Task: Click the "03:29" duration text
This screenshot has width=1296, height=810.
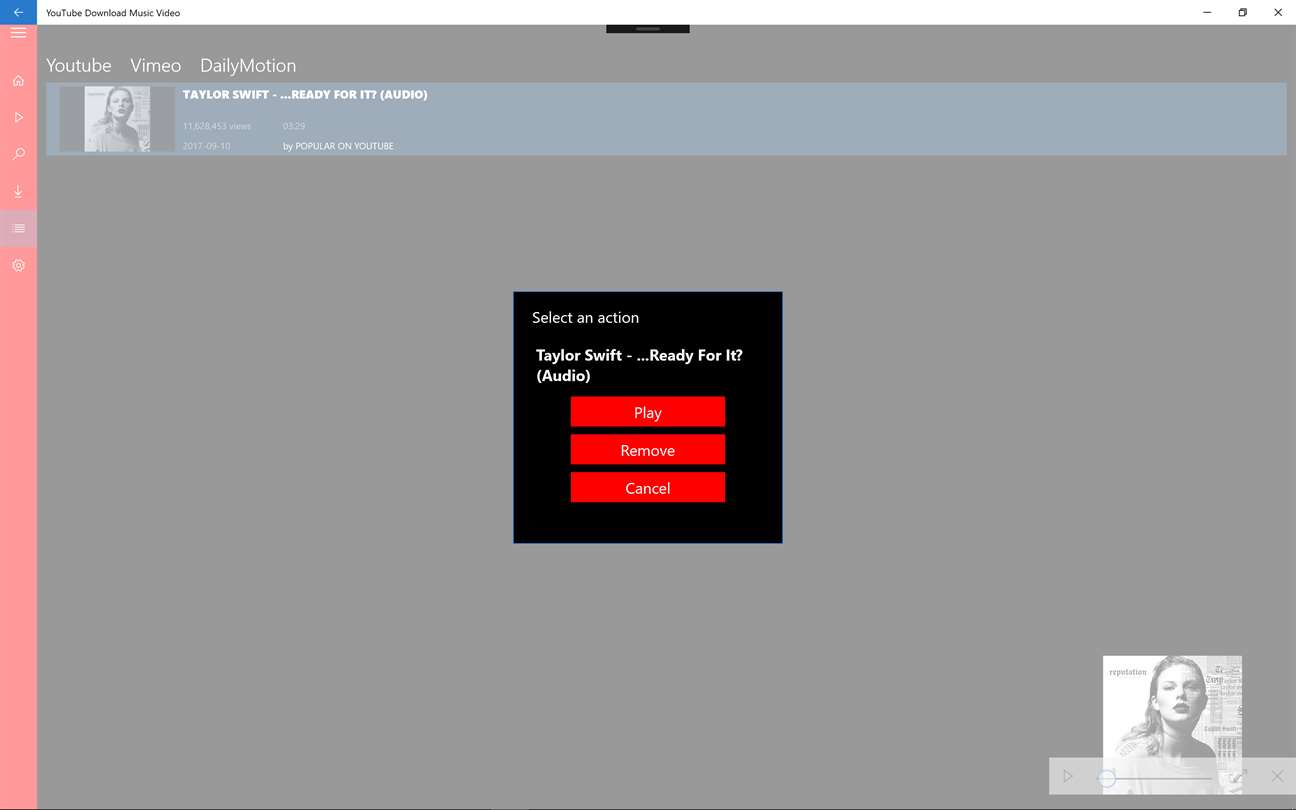Action: pos(294,126)
